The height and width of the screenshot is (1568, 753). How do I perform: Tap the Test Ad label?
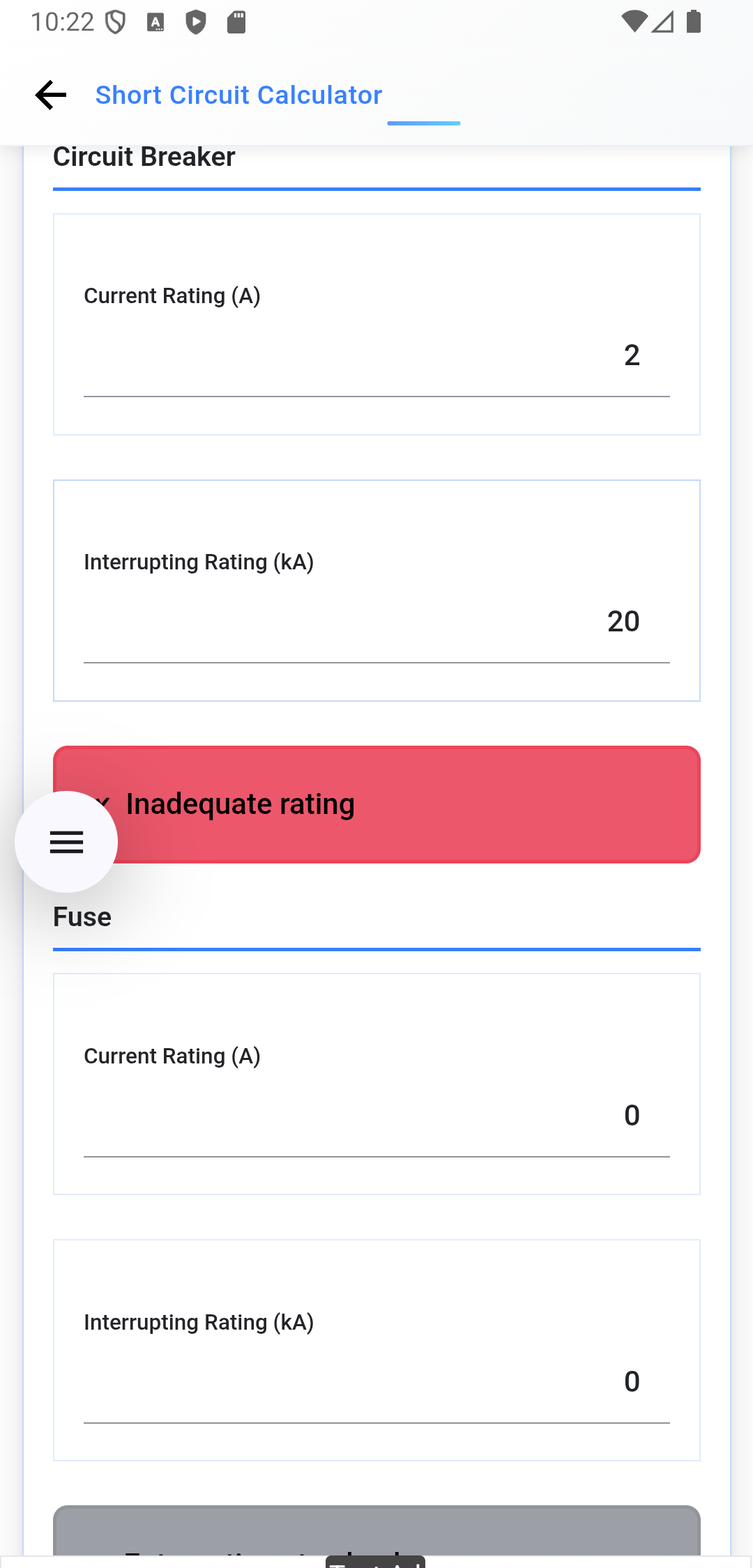pyautogui.click(x=375, y=1562)
